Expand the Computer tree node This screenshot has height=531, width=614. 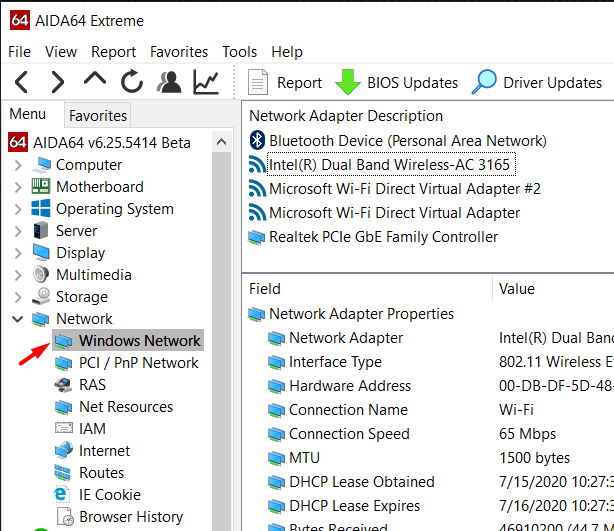coord(18,165)
